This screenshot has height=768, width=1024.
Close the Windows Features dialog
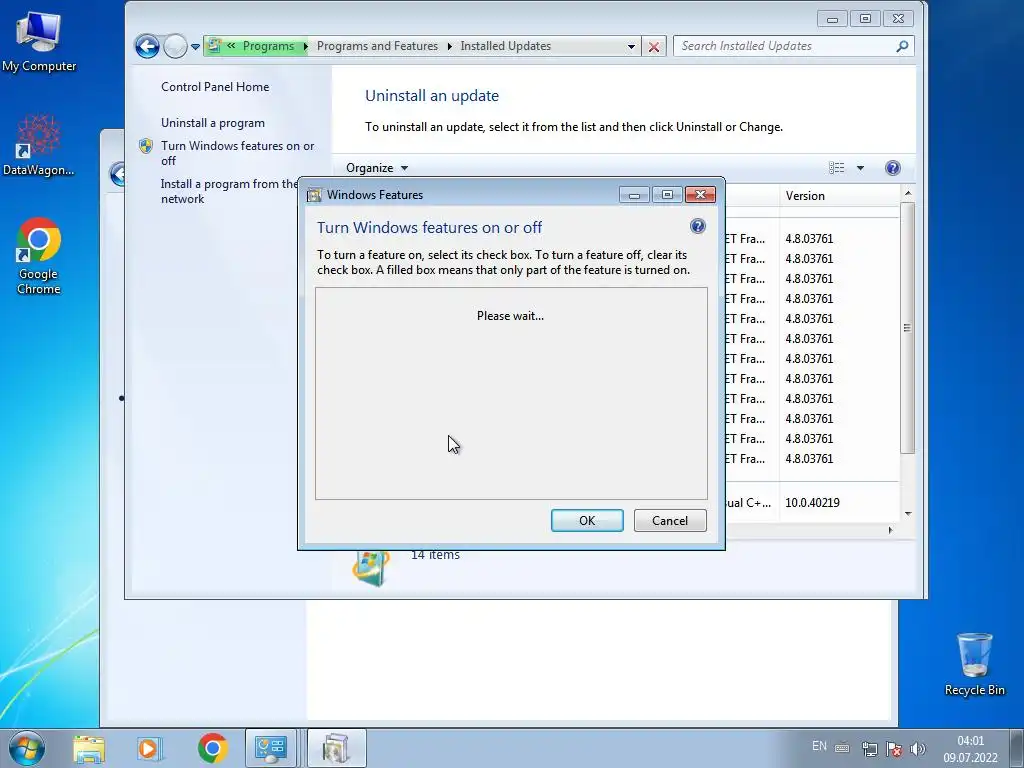click(x=700, y=195)
